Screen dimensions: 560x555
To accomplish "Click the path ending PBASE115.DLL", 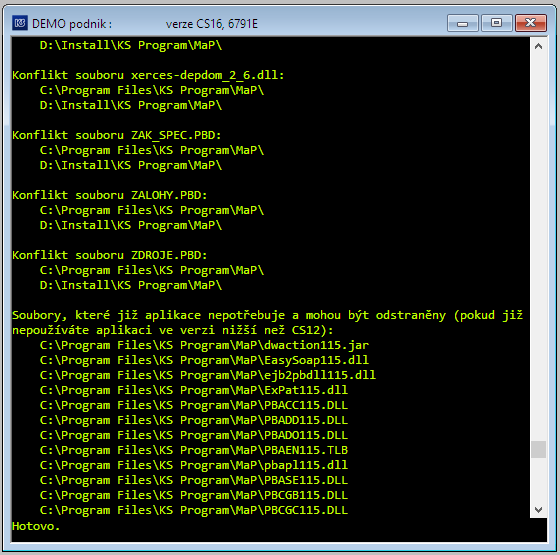I will [194, 480].
